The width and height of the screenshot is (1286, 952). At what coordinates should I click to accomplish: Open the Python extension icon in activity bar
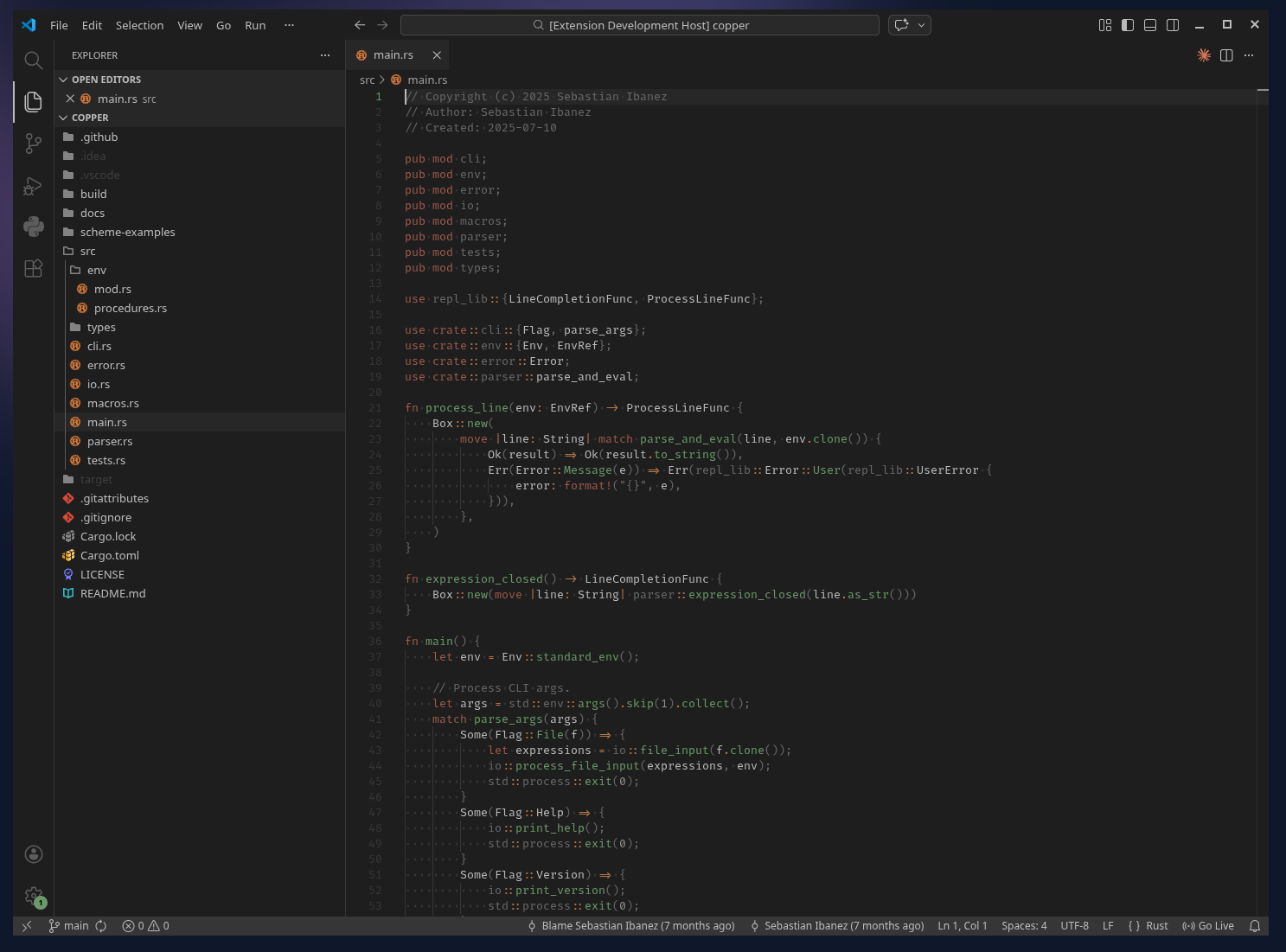point(33,227)
